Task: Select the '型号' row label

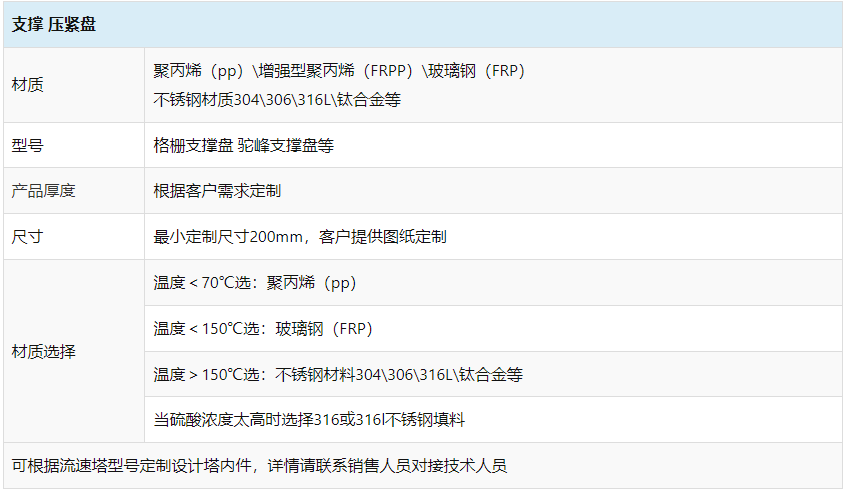Action: click(x=27, y=145)
